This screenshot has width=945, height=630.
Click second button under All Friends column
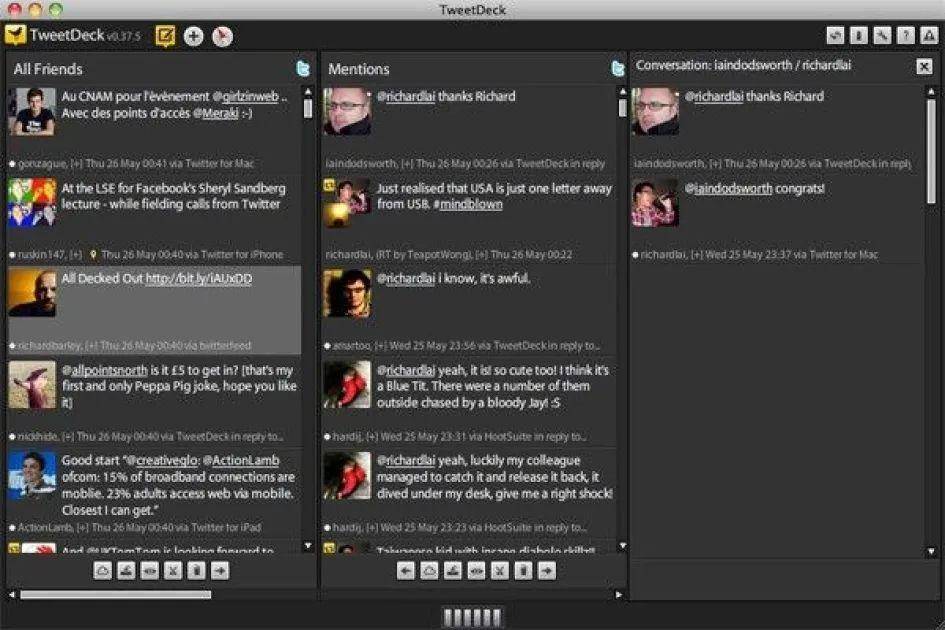(x=126, y=570)
